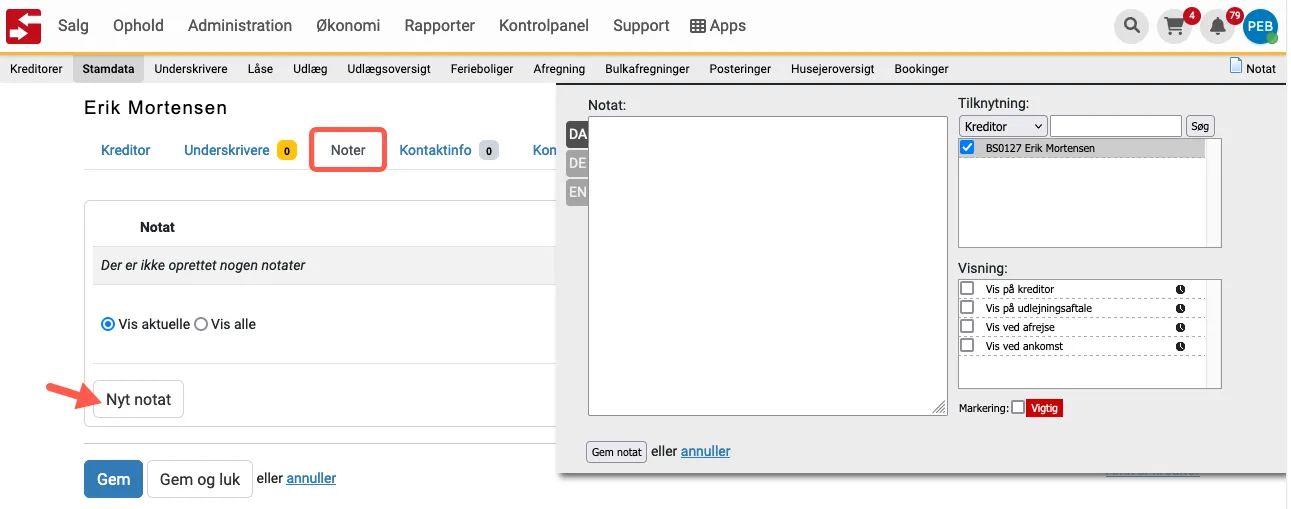Open the Kontrolpanel main menu

[x=544, y=26]
